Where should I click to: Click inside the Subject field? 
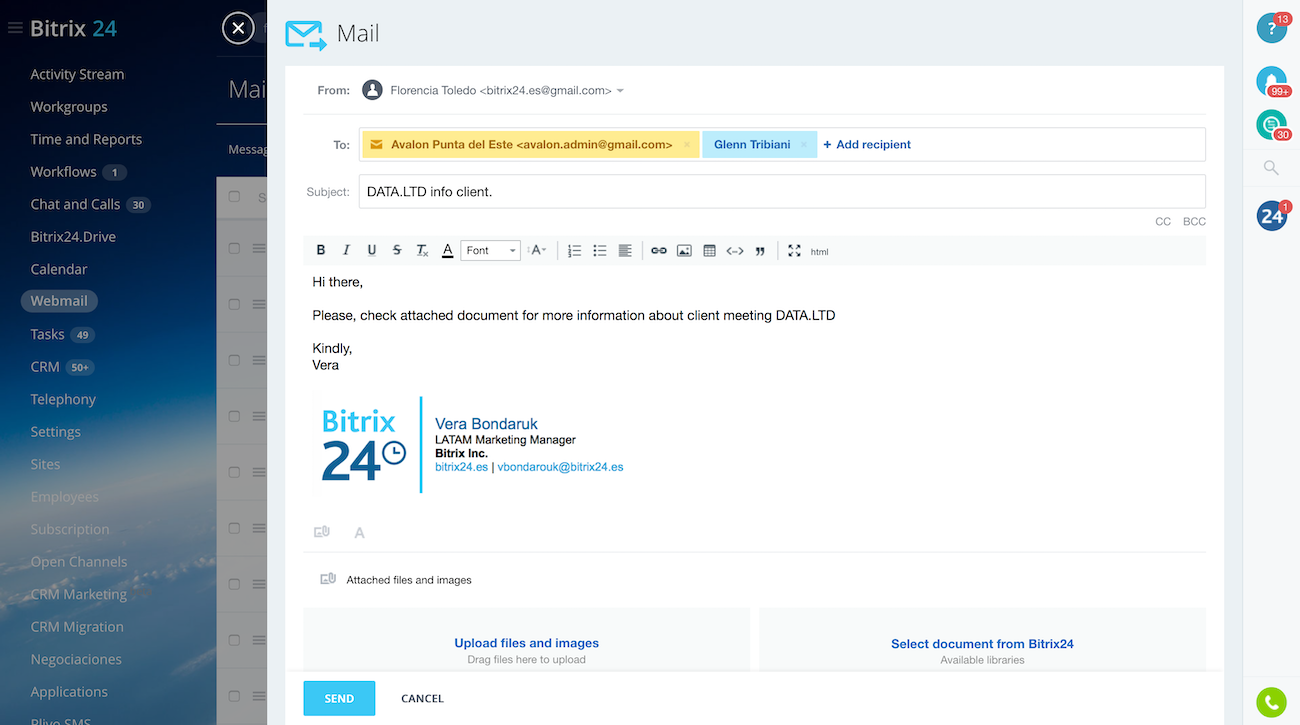(780, 192)
